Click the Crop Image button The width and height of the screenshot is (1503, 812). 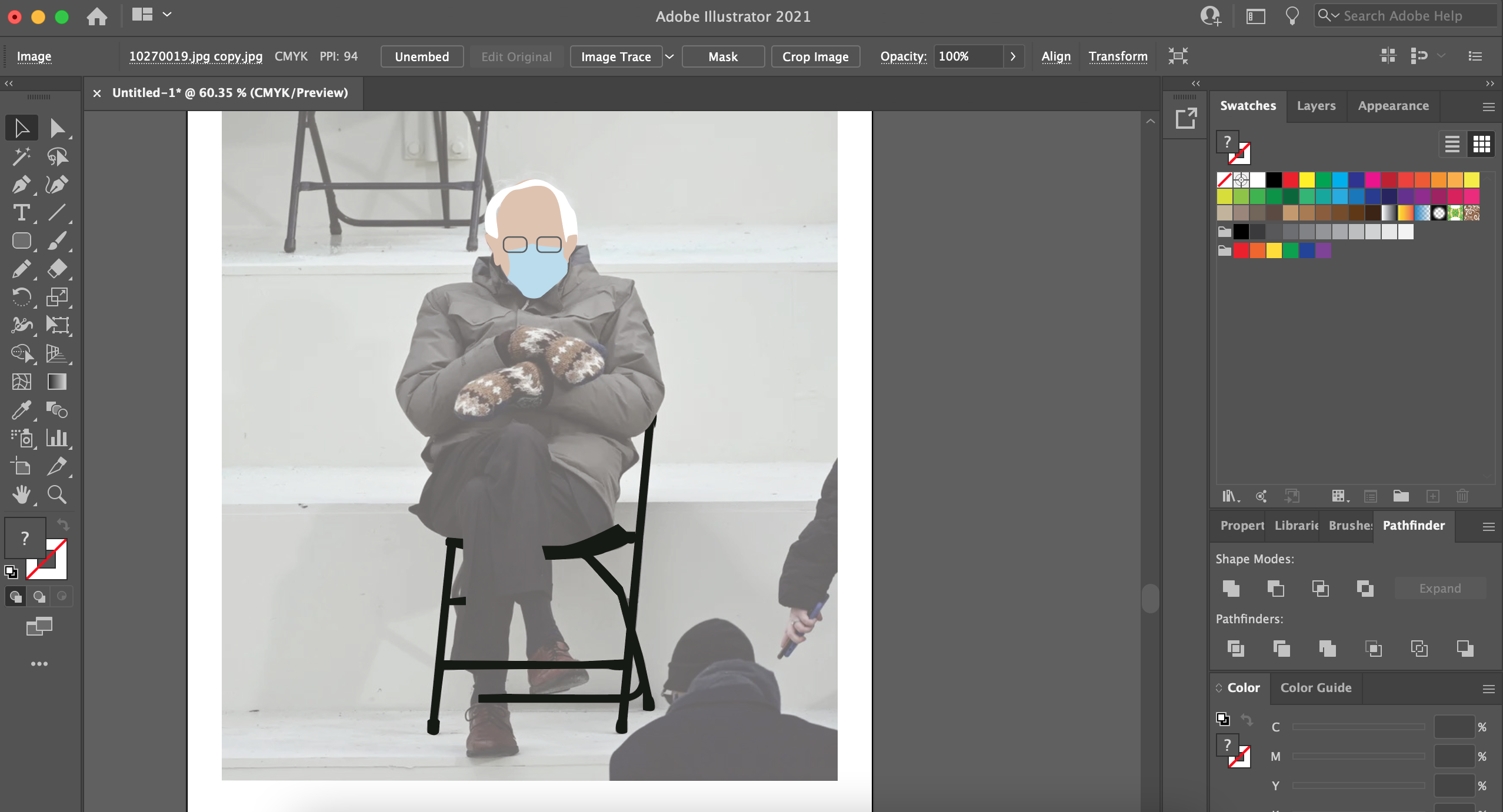pyautogui.click(x=815, y=56)
